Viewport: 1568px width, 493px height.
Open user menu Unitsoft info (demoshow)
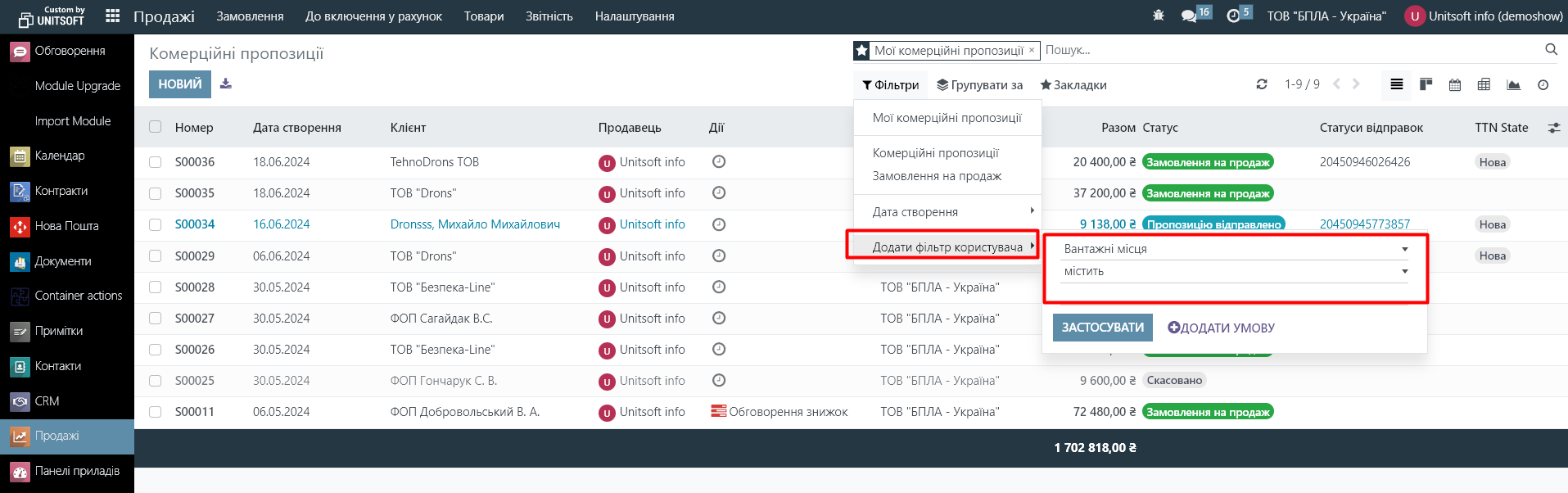1484,16
